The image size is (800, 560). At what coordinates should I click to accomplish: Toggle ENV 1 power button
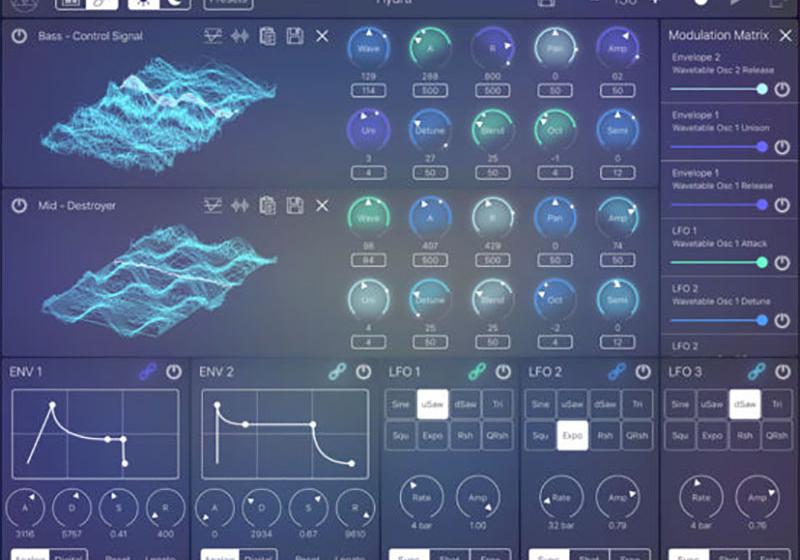click(x=173, y=372)
